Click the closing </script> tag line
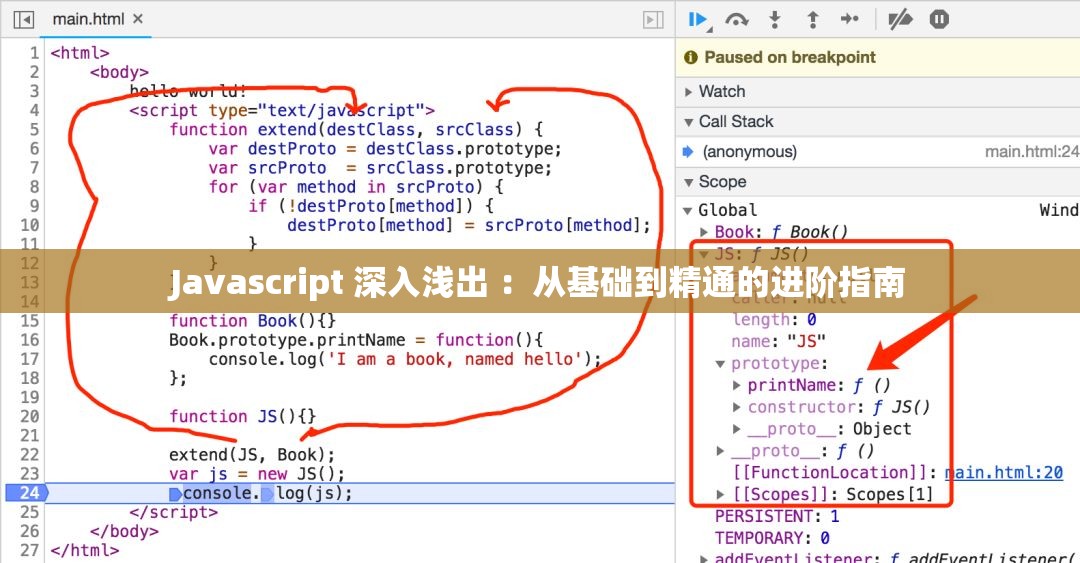Image resolution: width=1080 pixels, height=563 pixels. (x=174, y=513)
